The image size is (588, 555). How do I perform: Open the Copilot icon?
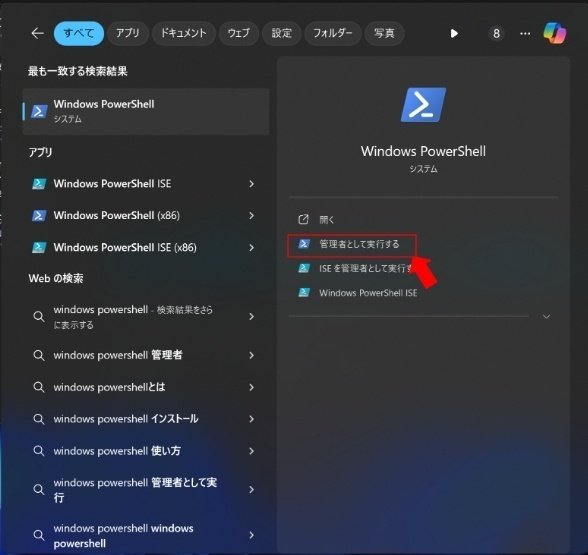point(555,33)
